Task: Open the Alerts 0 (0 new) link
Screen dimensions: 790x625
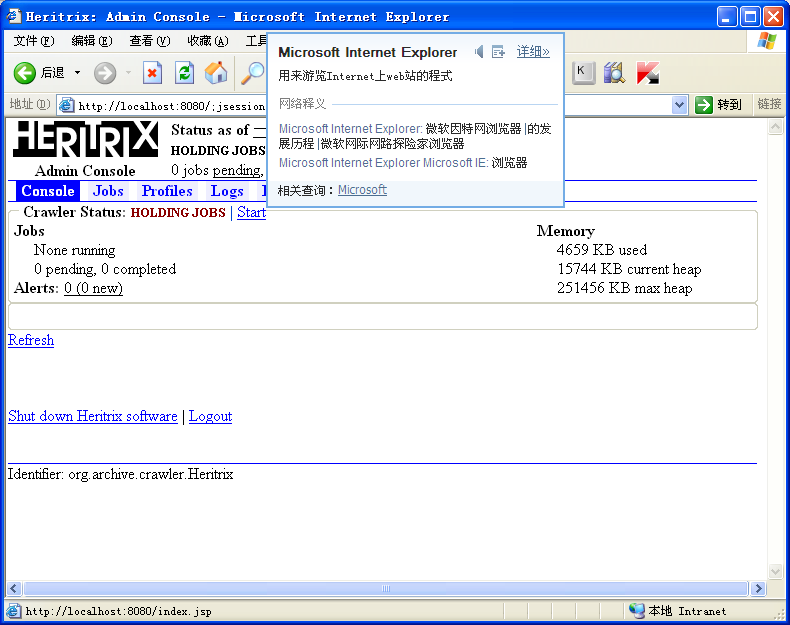Action: pos(93,288)
